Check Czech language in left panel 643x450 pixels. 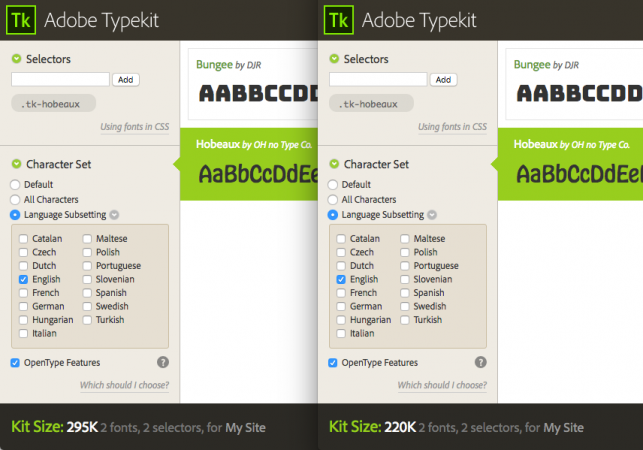(23, 252)
